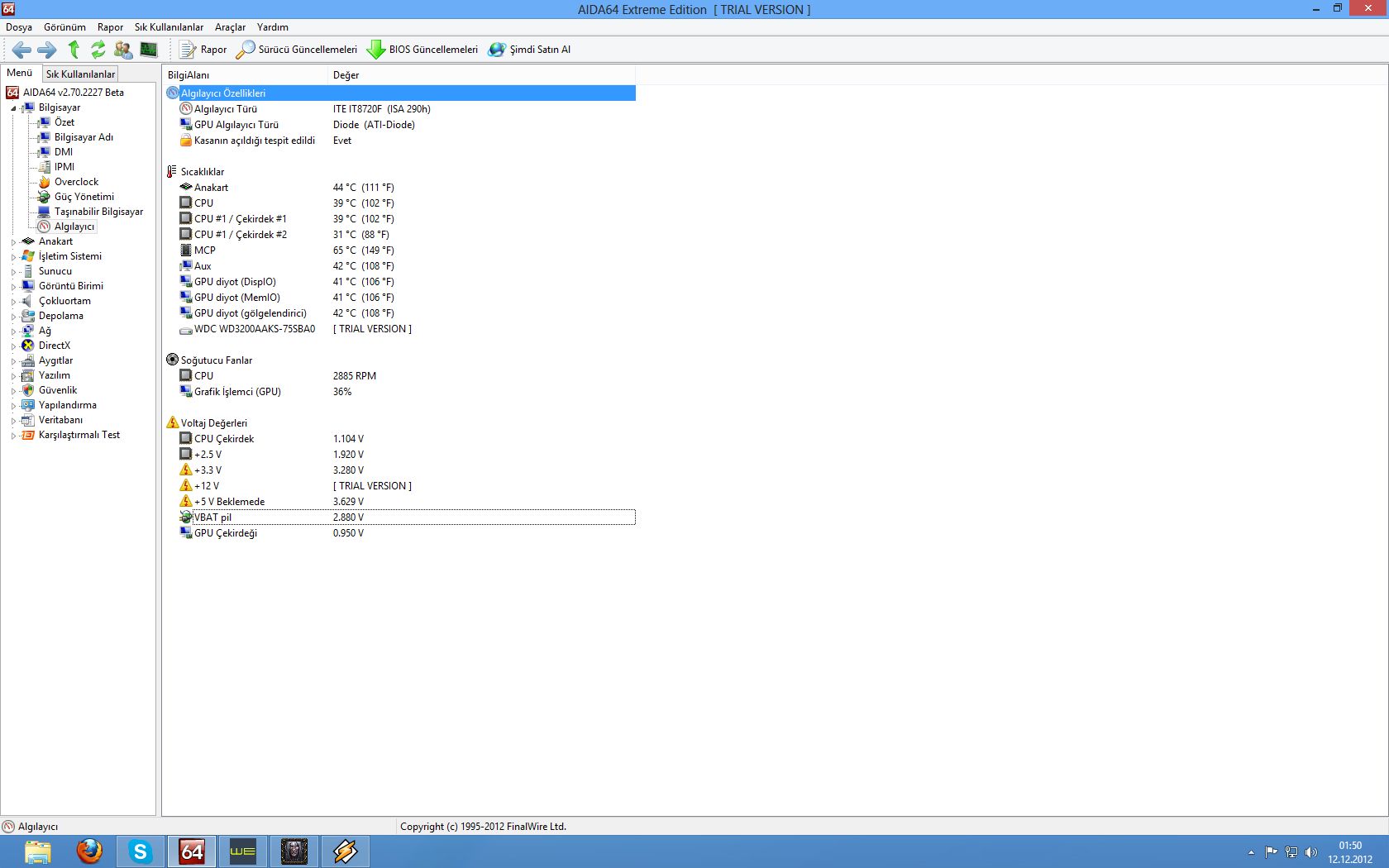Open Sürücü Güncellemeleri
Screen dimensions: 1389x868
click(x=297, y=50)
